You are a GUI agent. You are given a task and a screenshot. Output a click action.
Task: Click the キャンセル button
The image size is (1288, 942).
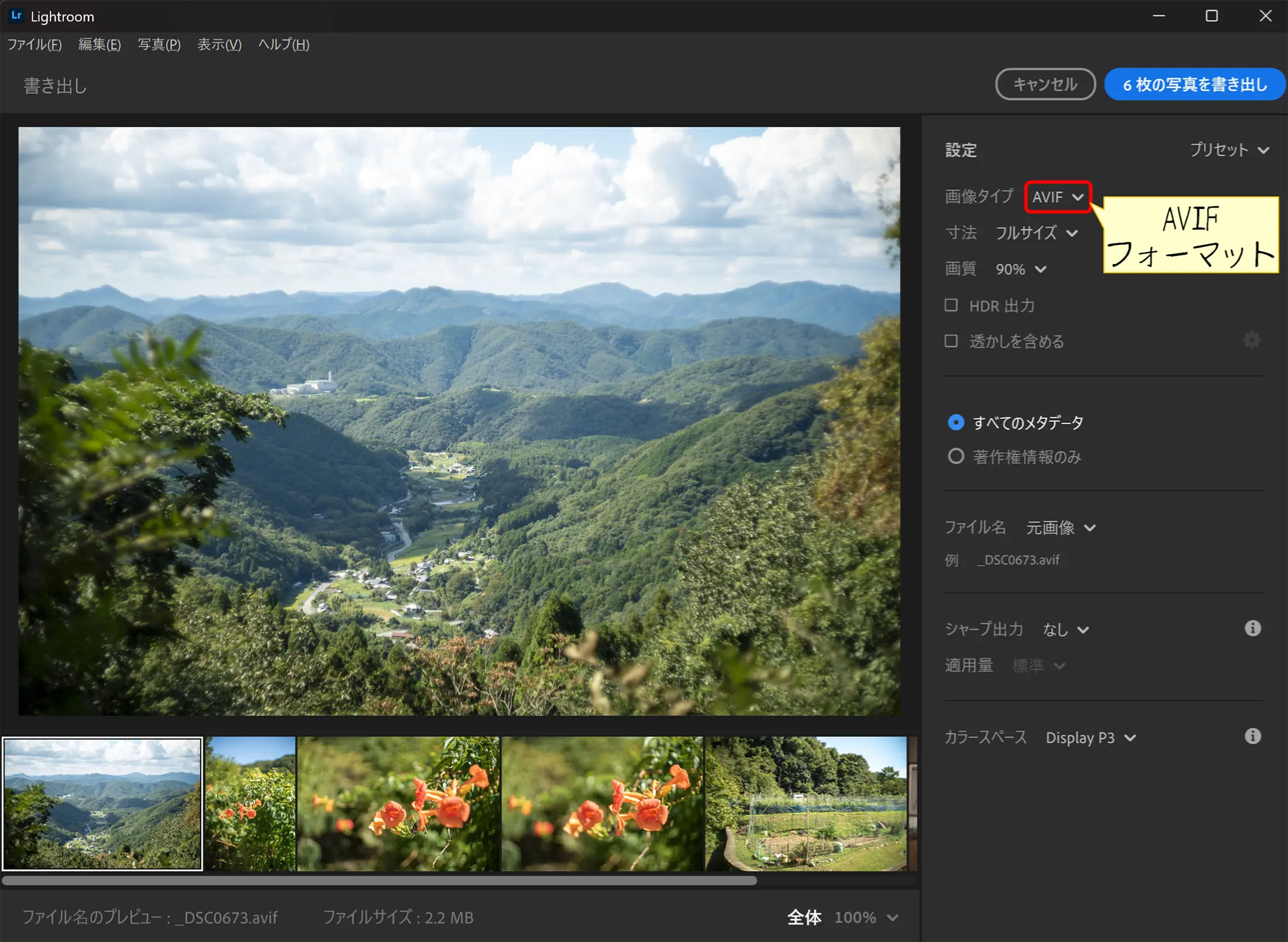pos(1045,85)
